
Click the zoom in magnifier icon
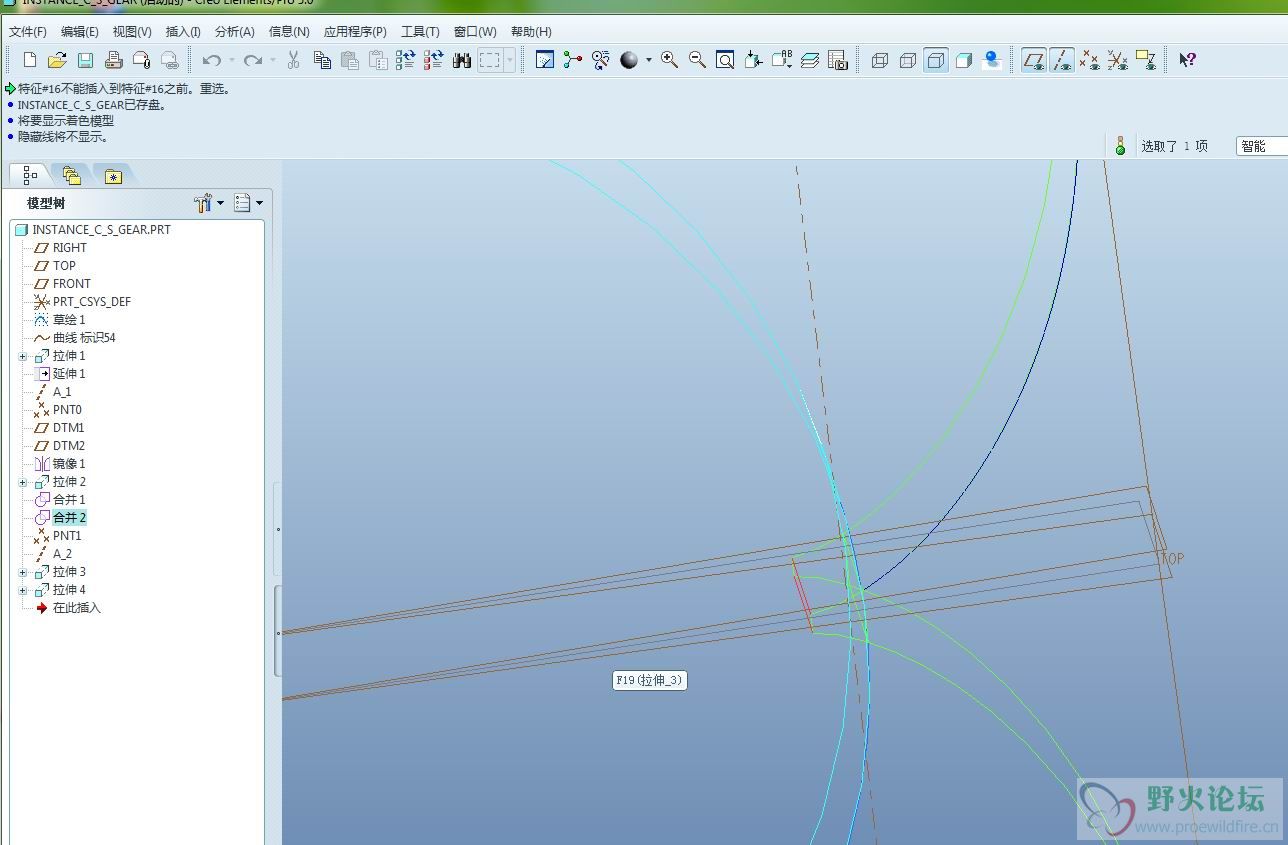pyautogui.click(x=669, y=60)
